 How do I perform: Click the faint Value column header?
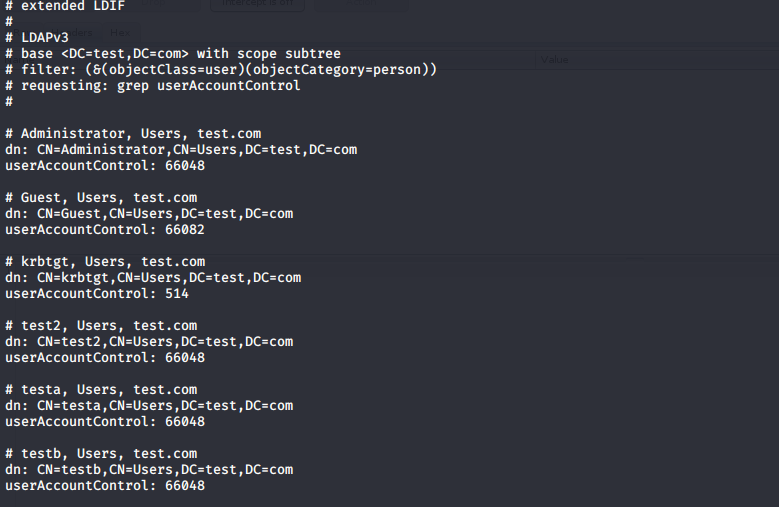click(x=554, y=60)
